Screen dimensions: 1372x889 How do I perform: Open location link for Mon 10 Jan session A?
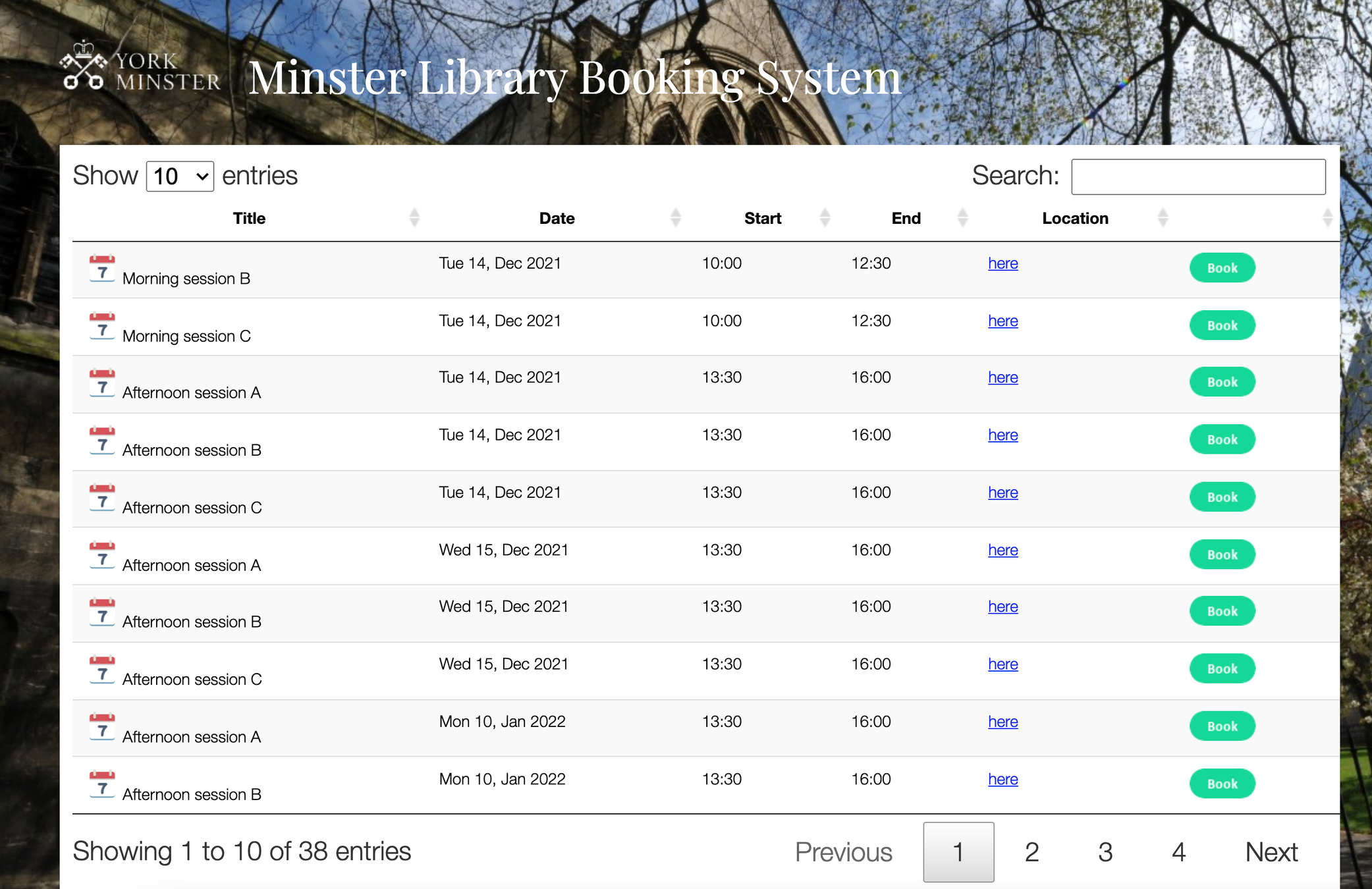tap(1002, 722)
